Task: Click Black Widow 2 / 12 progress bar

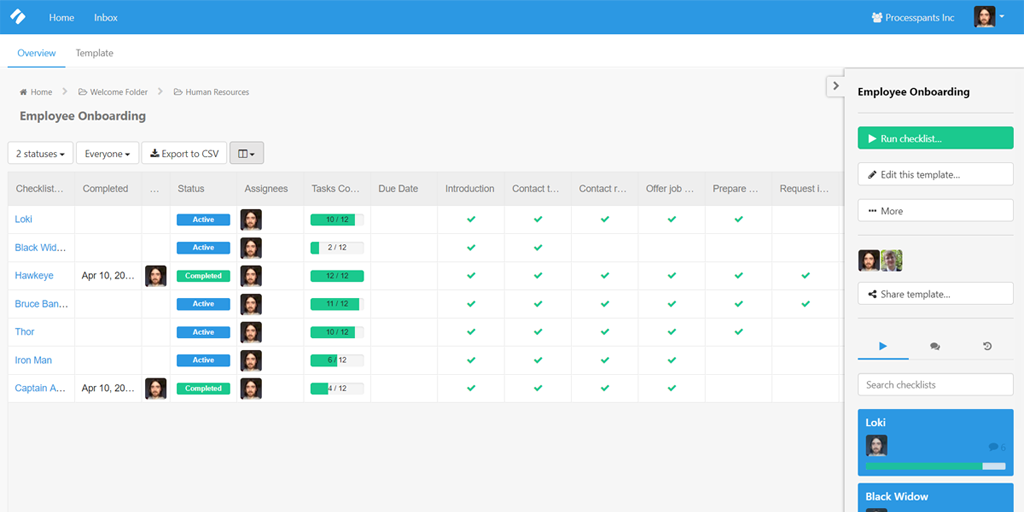Action: point(337,248)
